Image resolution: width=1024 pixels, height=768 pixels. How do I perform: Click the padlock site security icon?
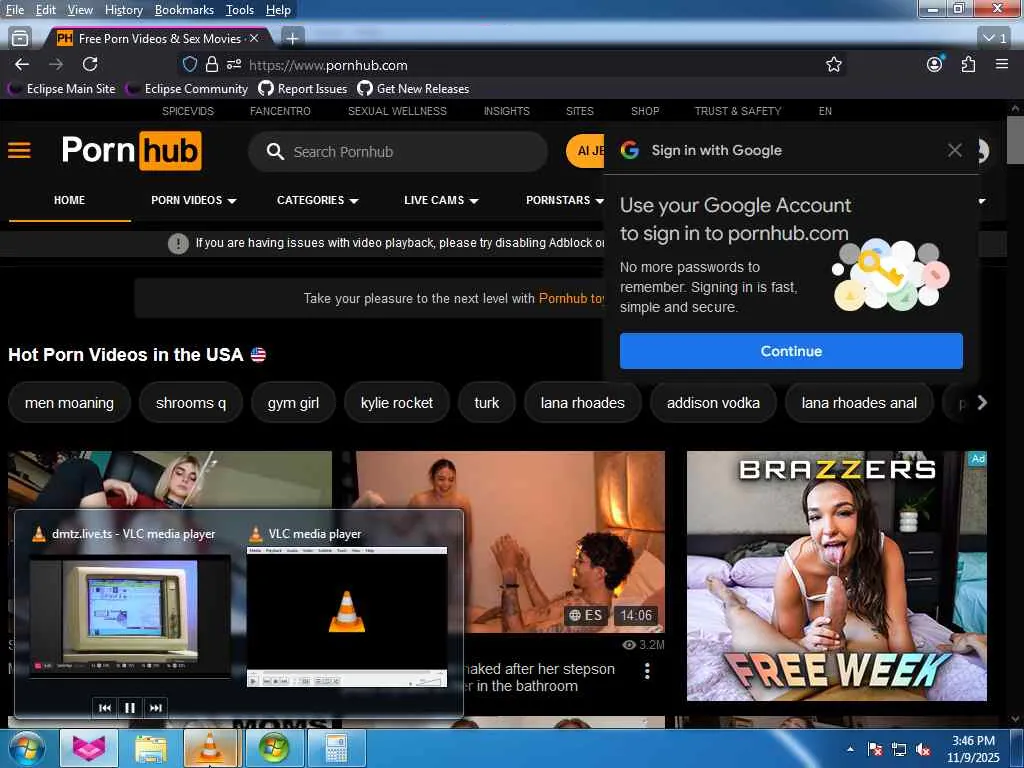tap(212, 65)
